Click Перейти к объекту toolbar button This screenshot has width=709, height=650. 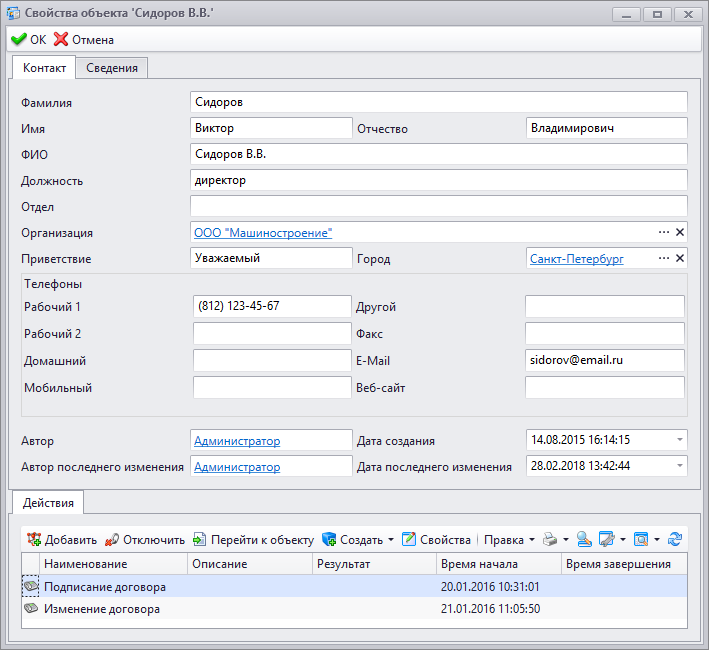point(253,540)
